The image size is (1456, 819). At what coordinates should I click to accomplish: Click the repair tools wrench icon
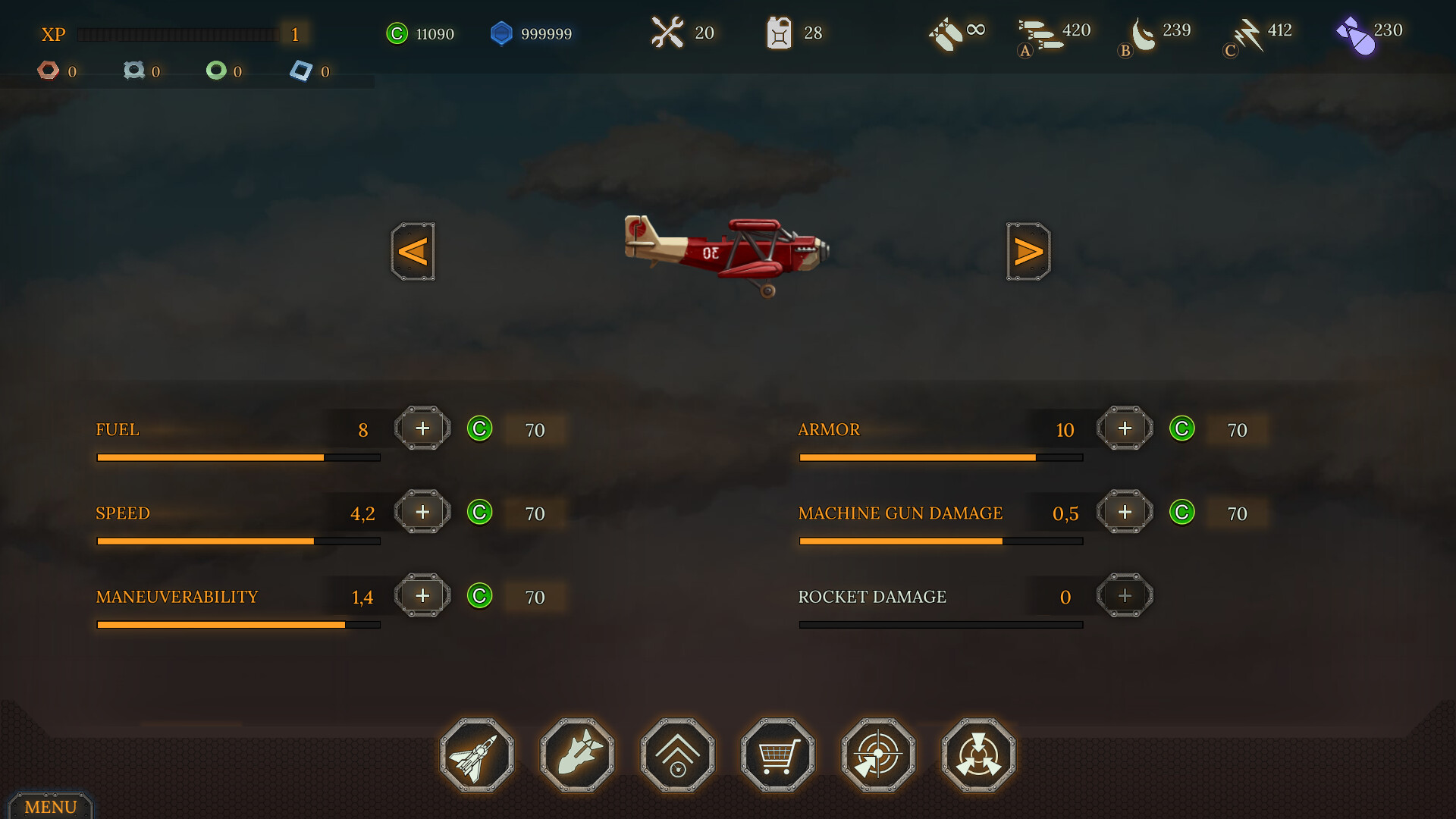667,33
